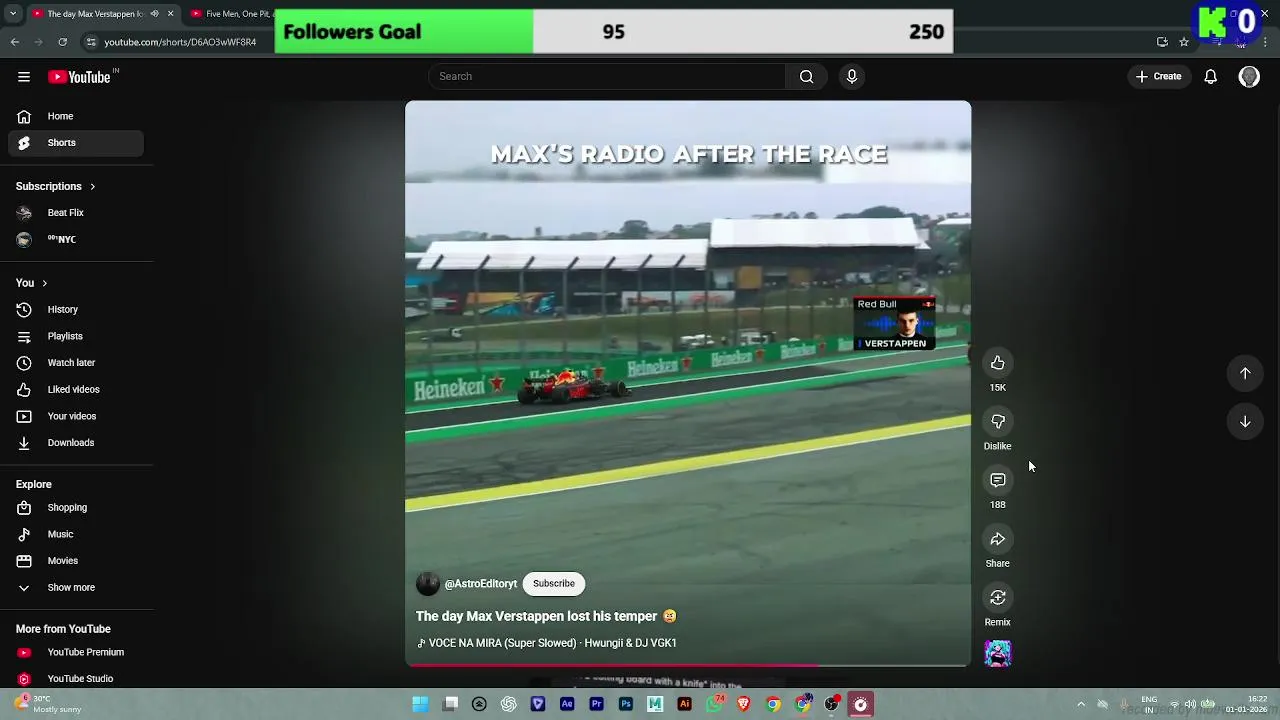
Task: Go to the YouTube logo homepage
Action: coord(79,77)
